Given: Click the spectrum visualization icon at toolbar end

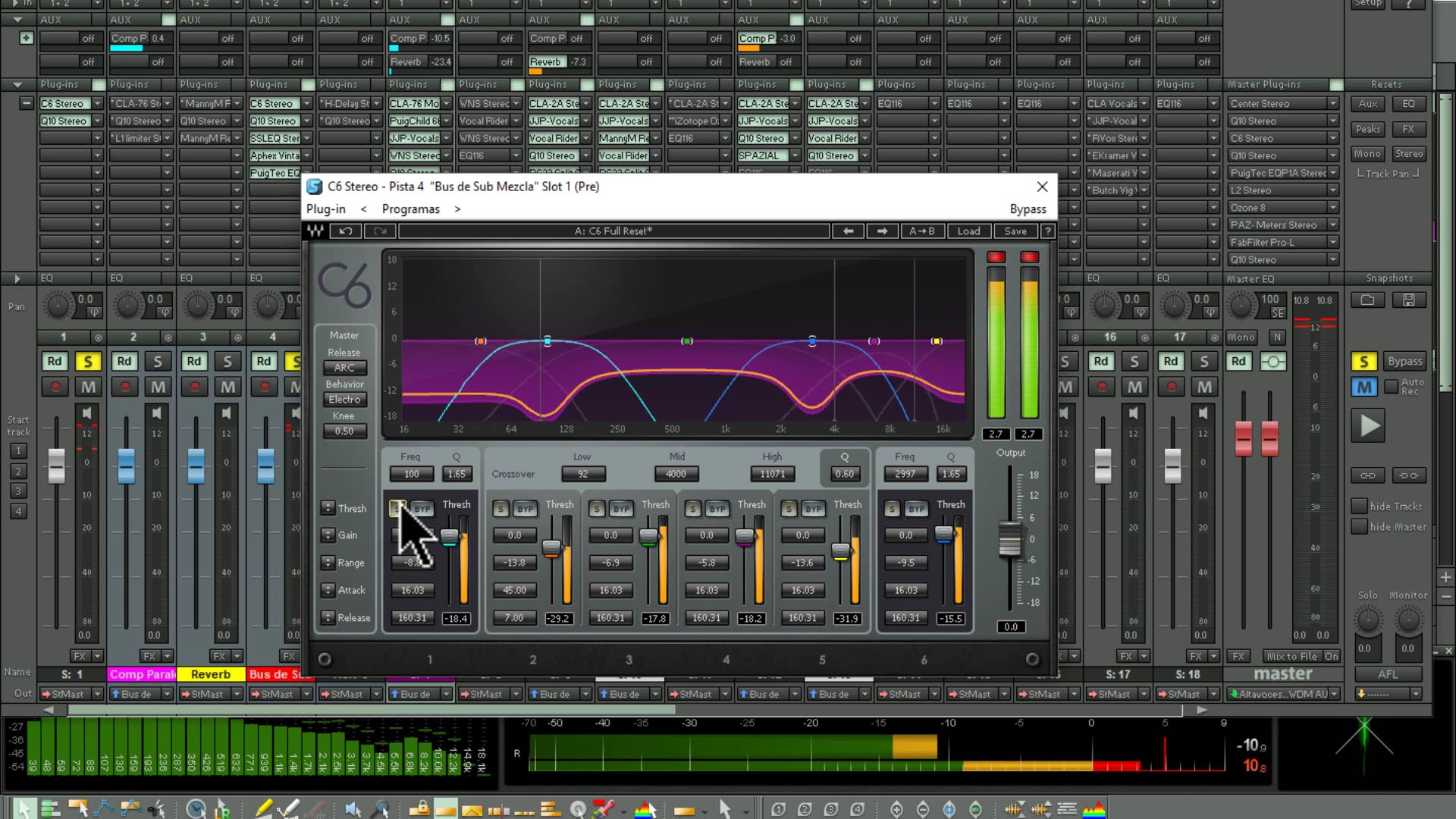Looking at the screenshot, I should coord(1094,809).
